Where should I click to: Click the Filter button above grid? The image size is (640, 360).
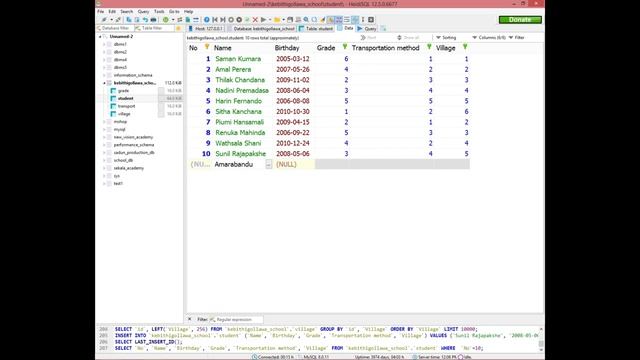[x=516, y=38]
